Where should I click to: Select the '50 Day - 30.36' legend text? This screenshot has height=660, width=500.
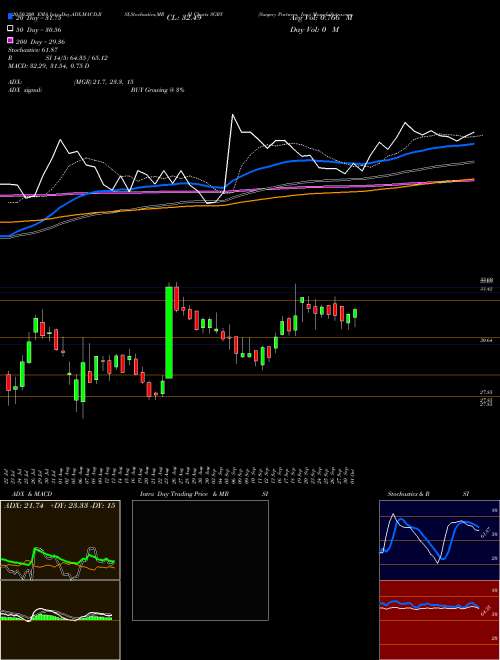39,30
